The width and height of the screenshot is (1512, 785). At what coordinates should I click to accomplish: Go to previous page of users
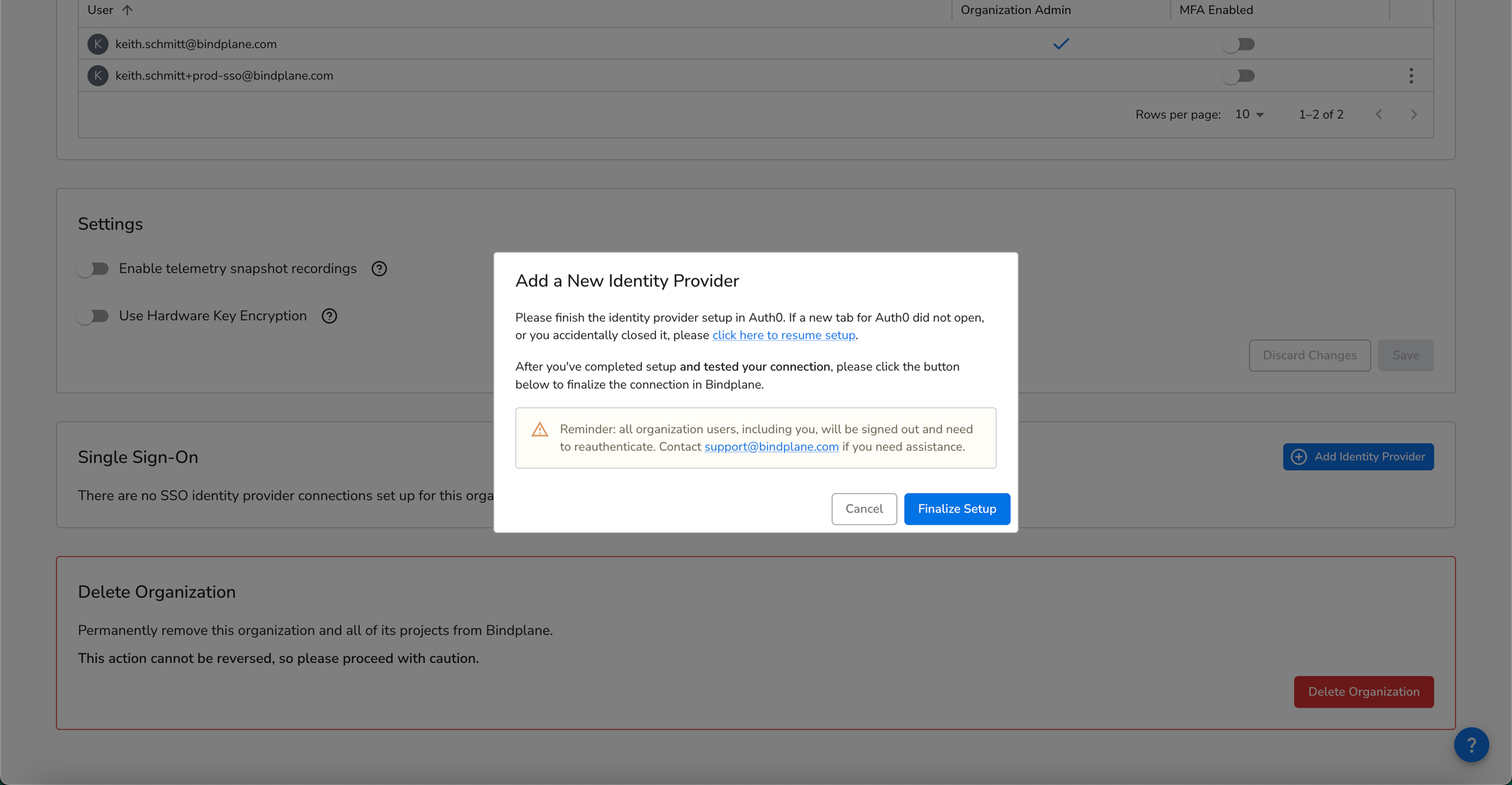(x=1379, y=114)
